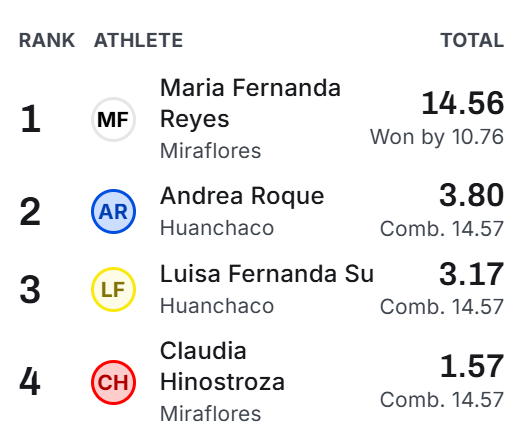Image resolution: width=517 pixels, height=433 pixels.
Task: Select the 3.17 total score
Action: pos(471,274)
